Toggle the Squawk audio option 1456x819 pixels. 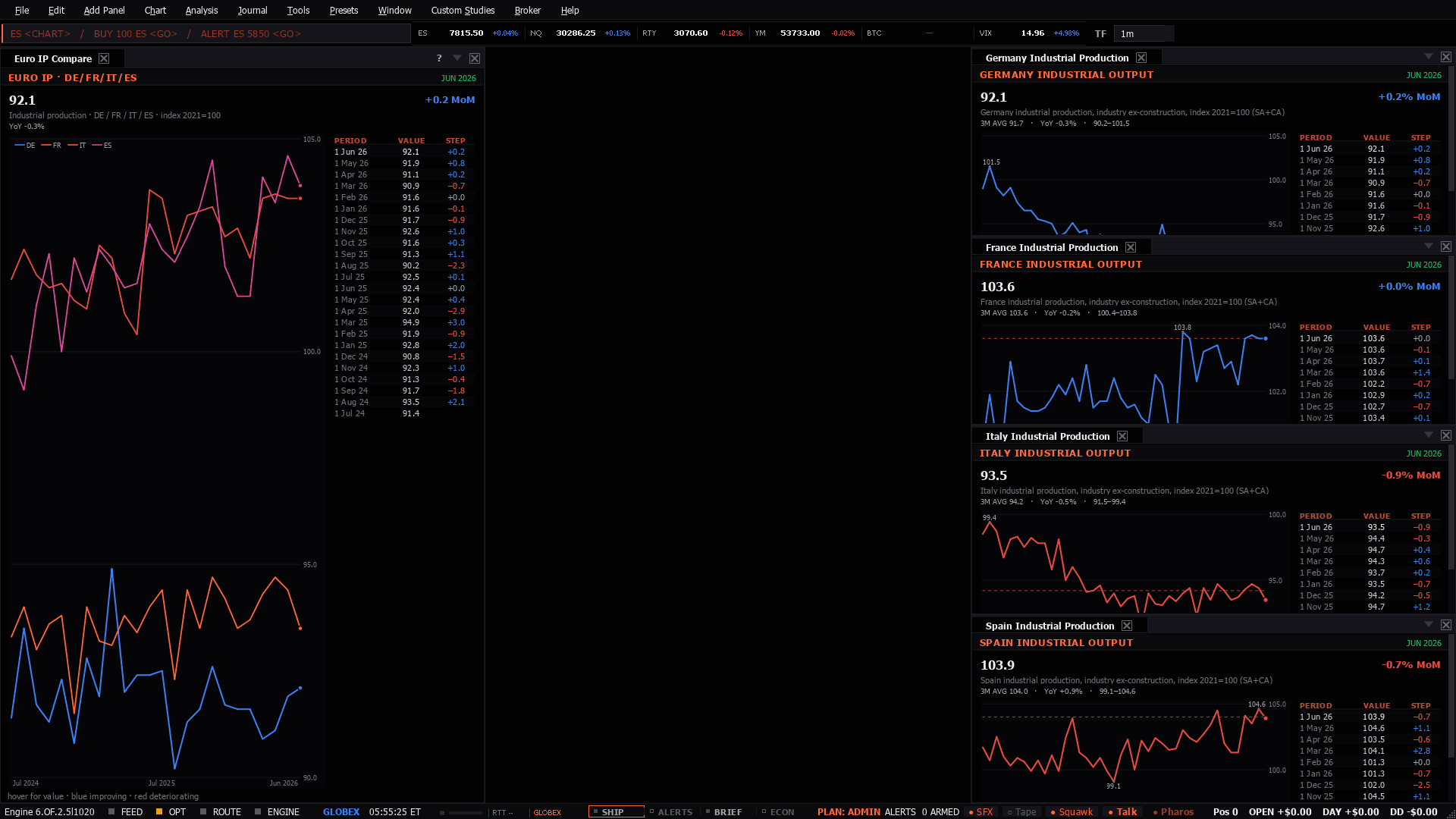[x=1072, y=811]
